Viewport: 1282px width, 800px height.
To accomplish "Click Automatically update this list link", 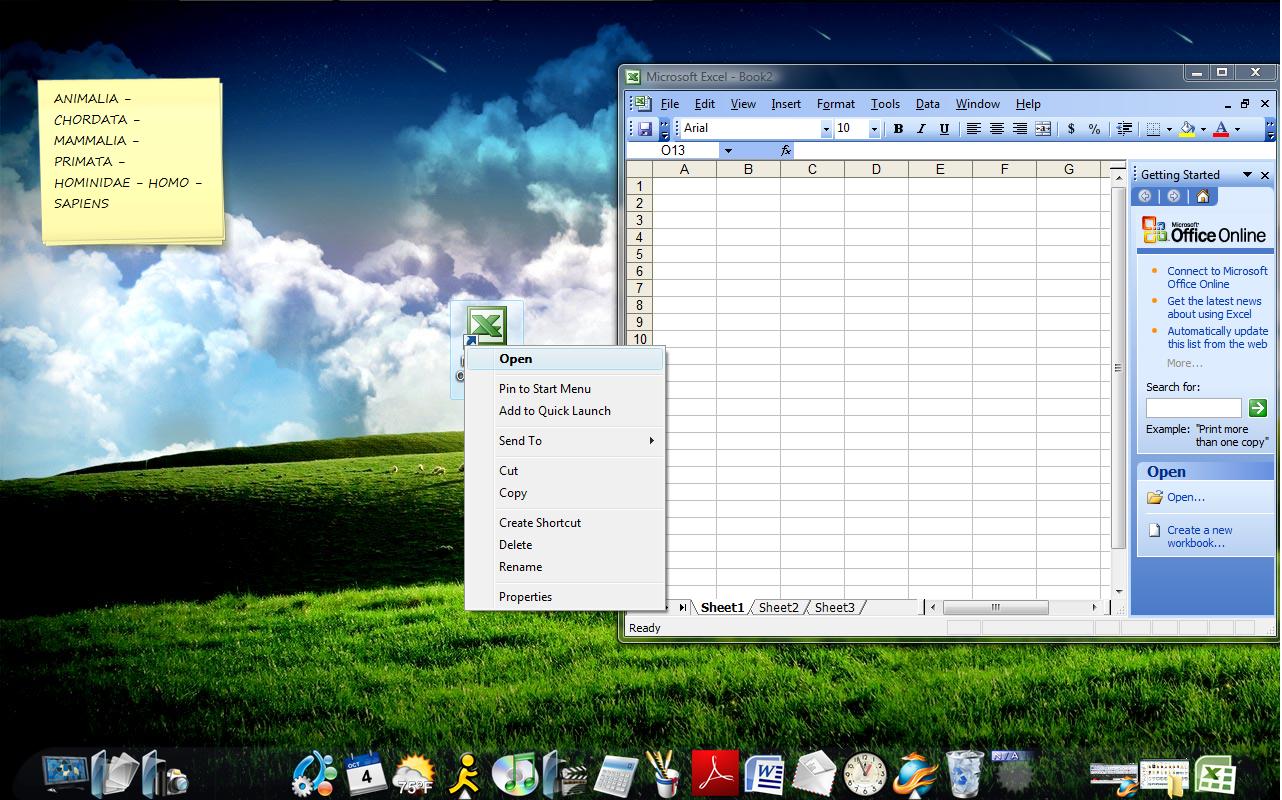I will pos(1217,337).
